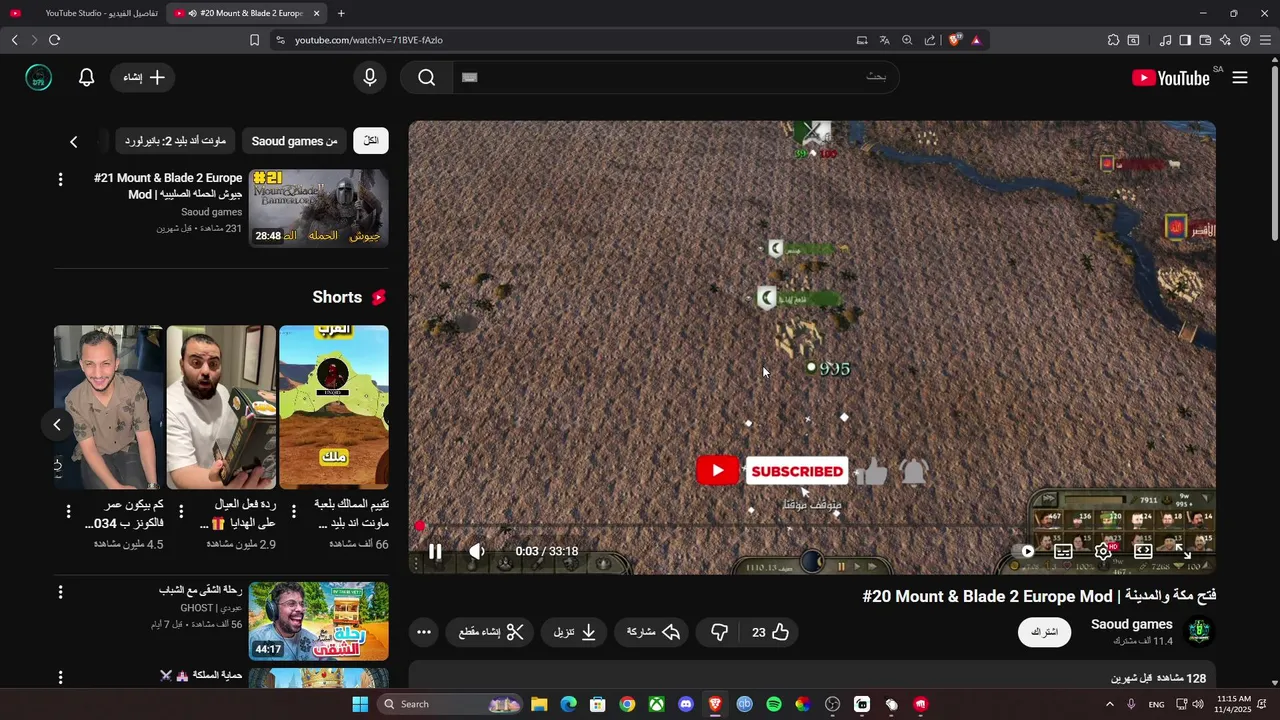Open Discord from the taskbar
This screenshot has height=720, width=1280.
click(x=685, y=704)
